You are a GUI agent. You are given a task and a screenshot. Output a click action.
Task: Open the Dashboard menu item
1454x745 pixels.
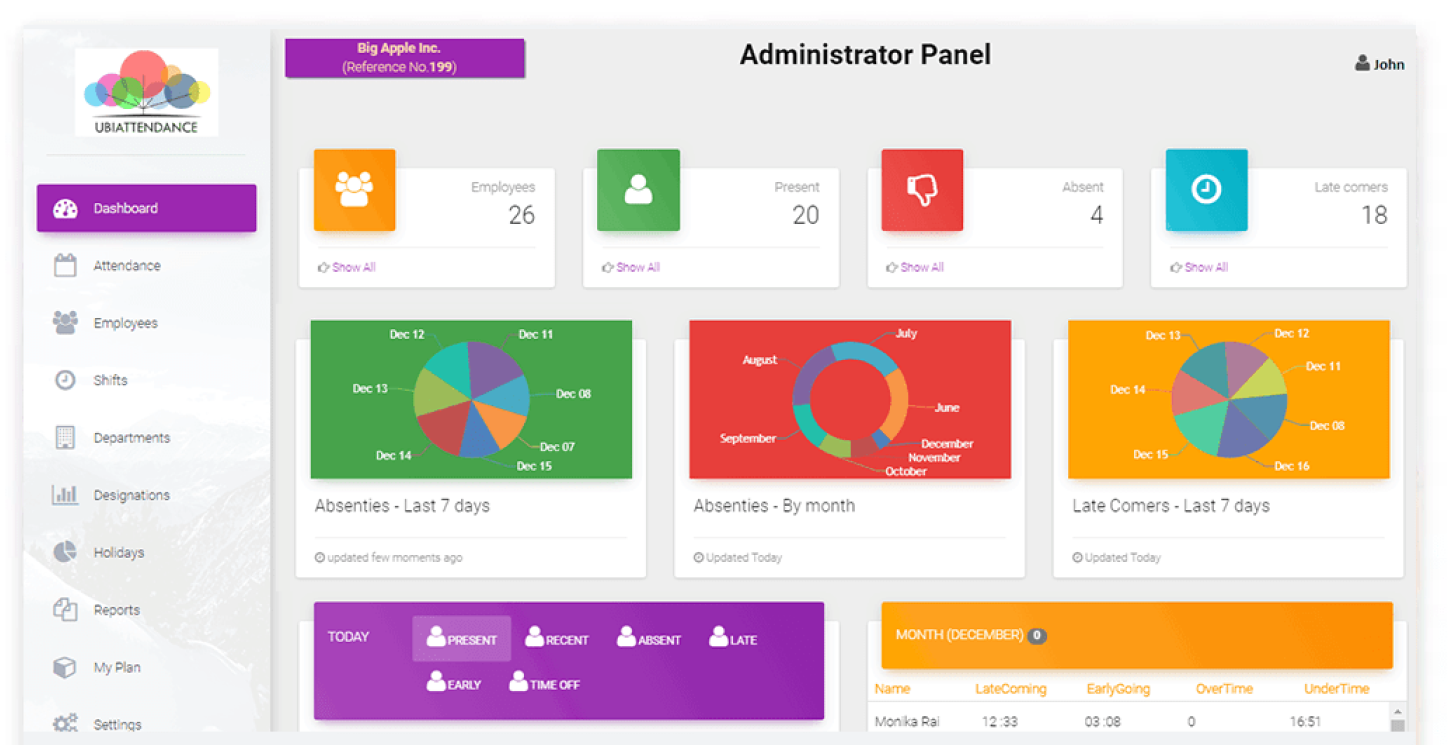[x=146, y=208]
